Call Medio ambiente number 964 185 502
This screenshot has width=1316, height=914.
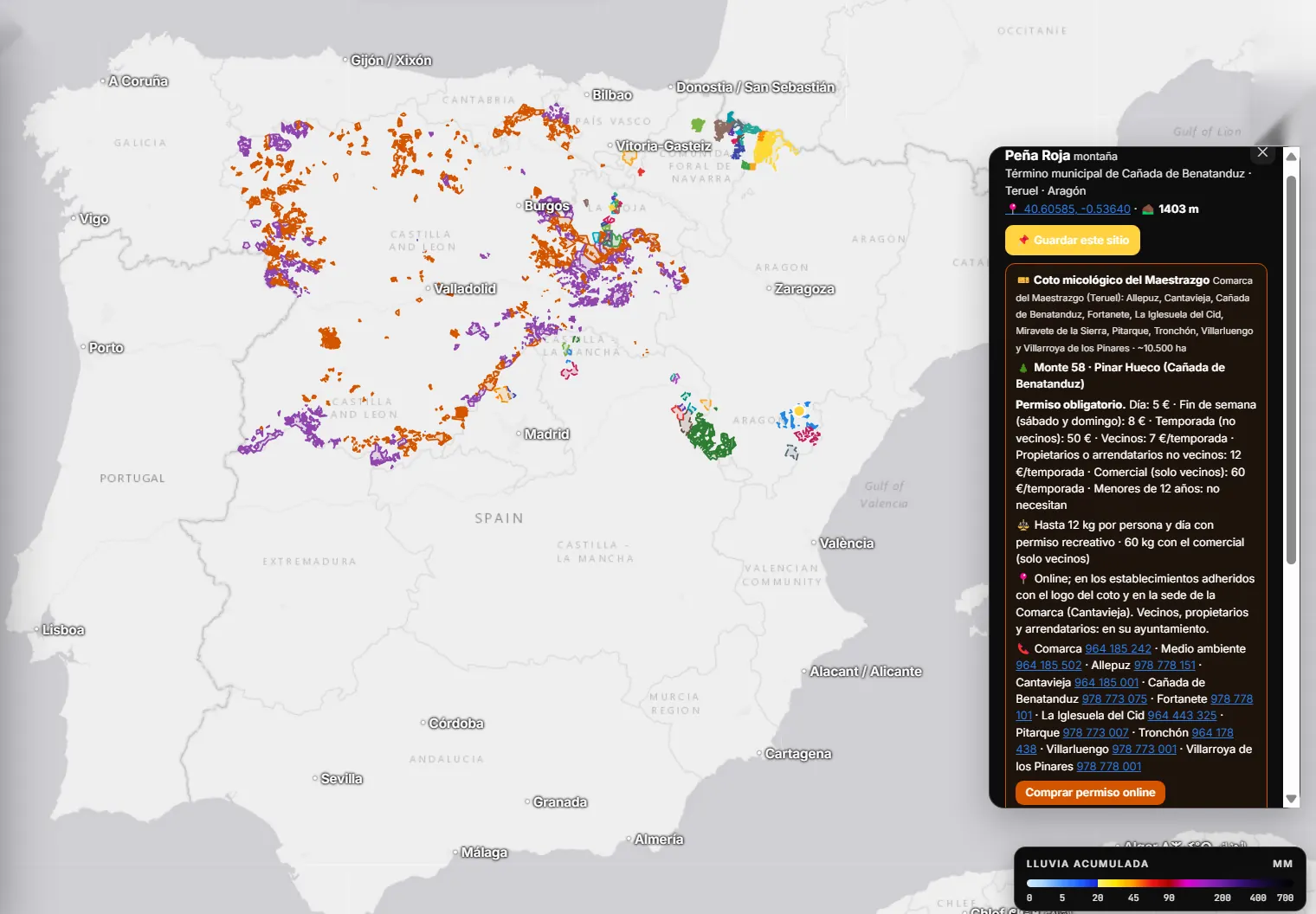coord(1048,666)
